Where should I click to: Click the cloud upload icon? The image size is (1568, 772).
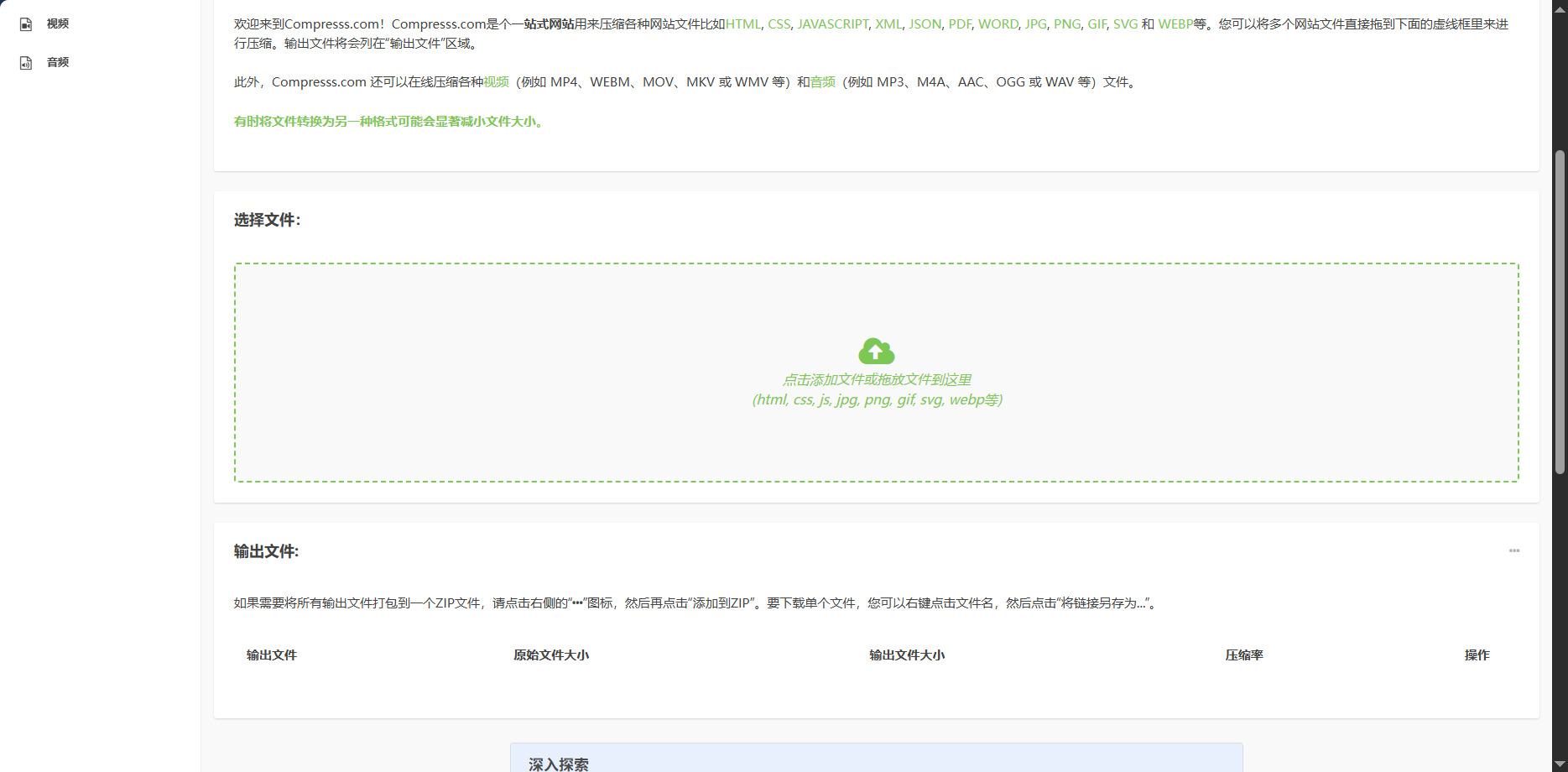pos(877,351)
